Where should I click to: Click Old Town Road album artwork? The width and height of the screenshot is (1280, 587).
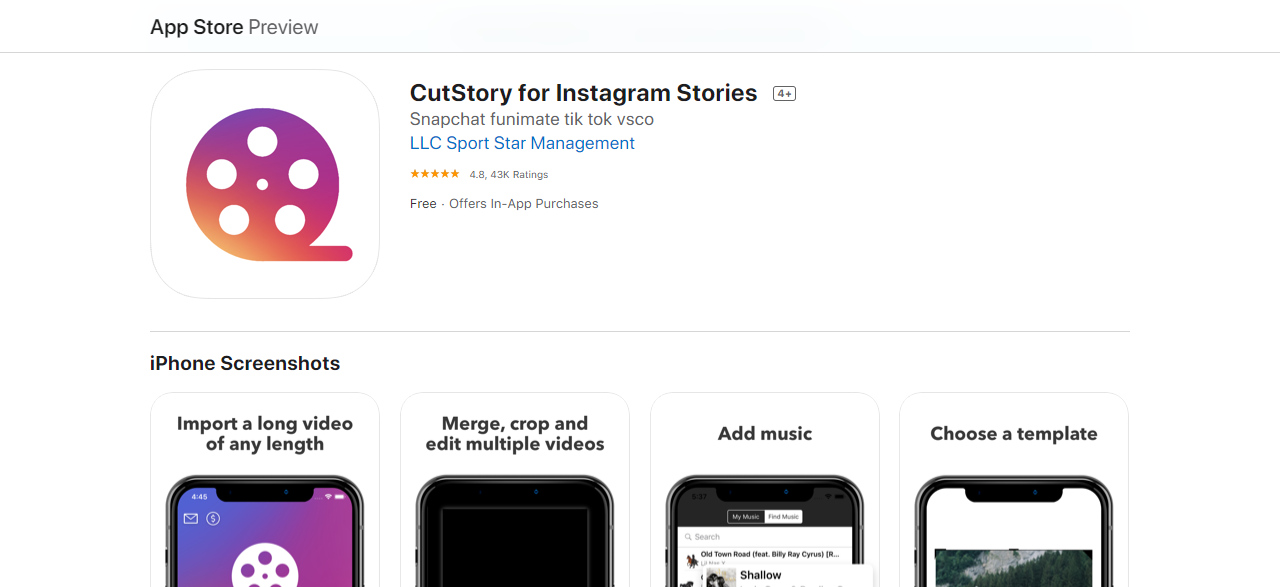point(690,558)
